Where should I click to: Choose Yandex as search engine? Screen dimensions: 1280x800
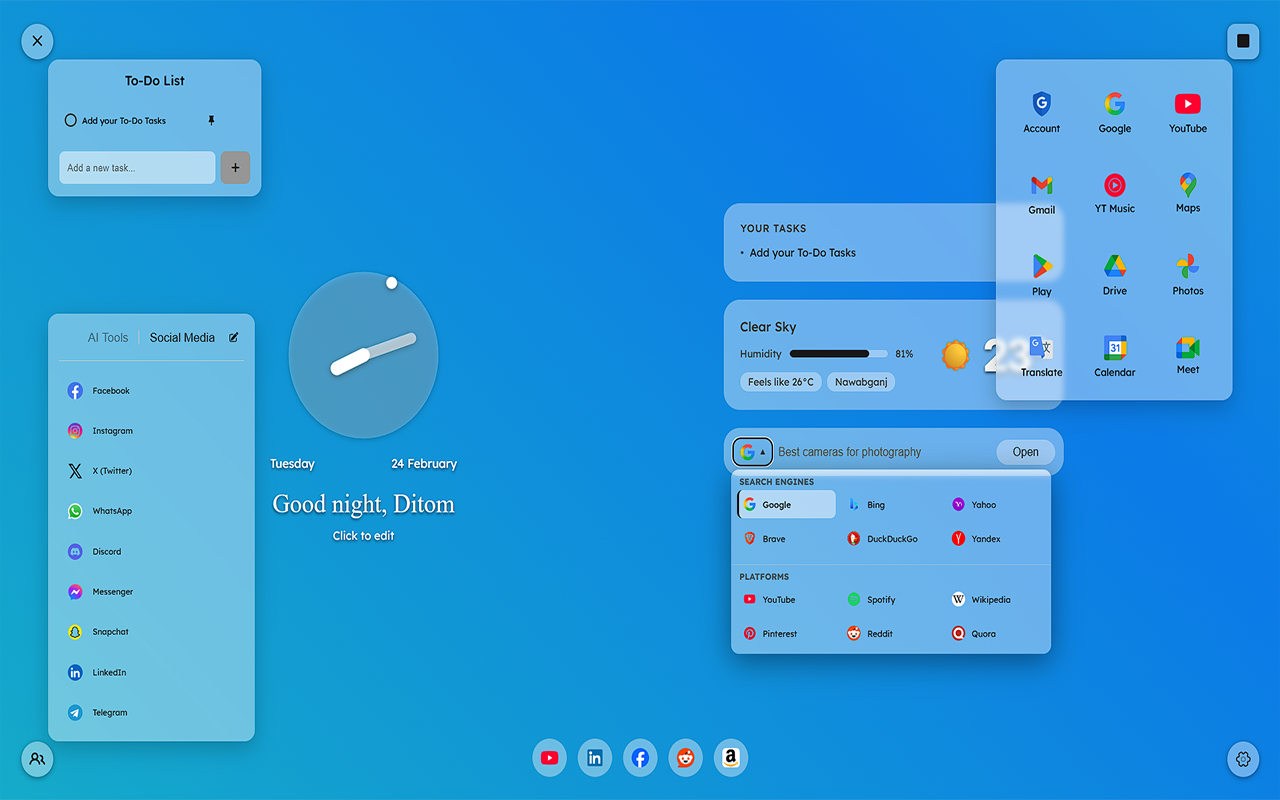(997, 539)
